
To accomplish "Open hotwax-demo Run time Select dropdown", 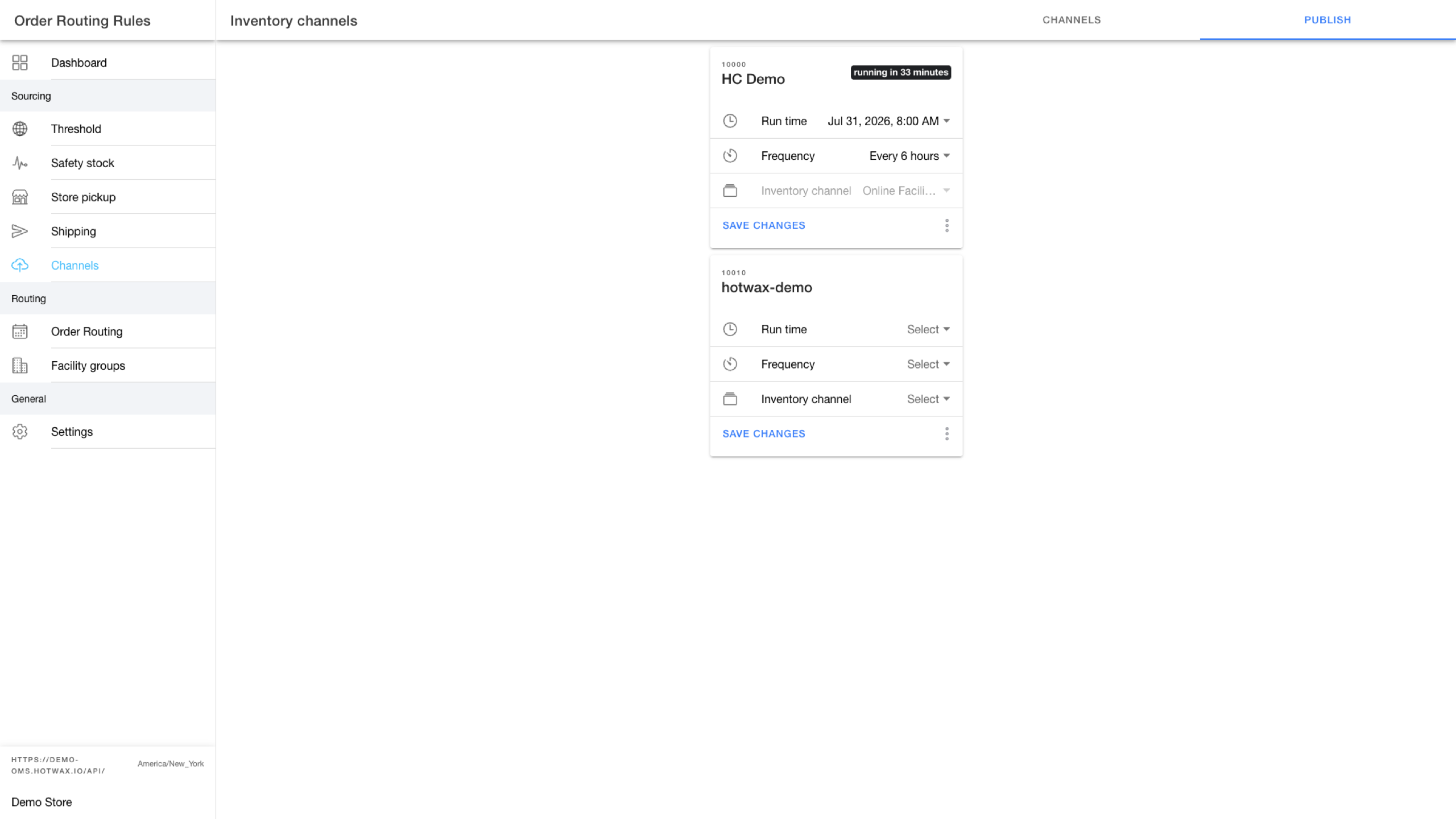I will point(928,329).
